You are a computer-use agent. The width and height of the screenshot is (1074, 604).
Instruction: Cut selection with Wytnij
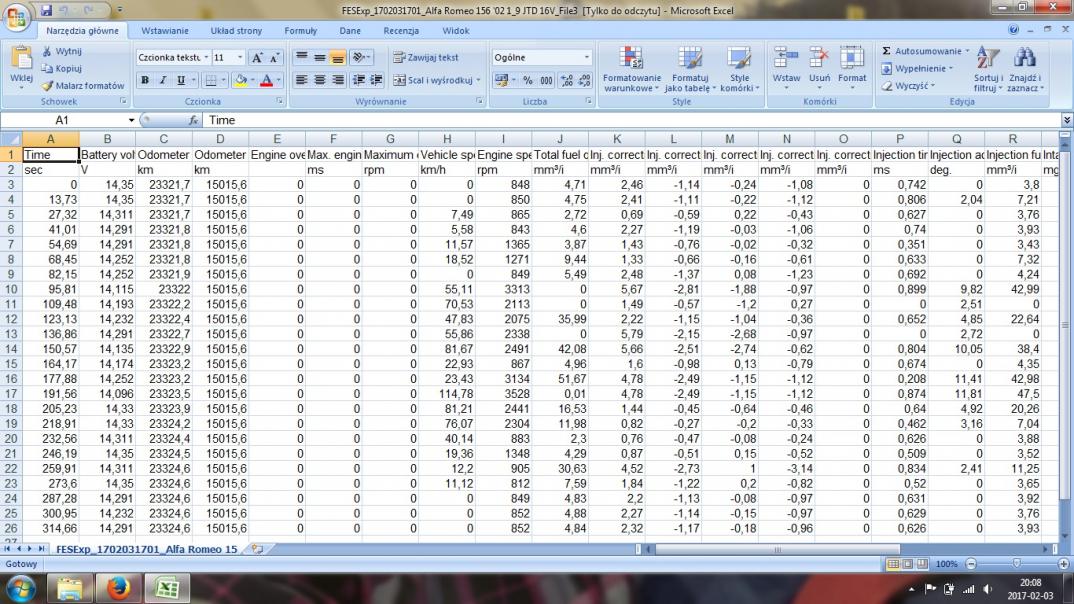pos(62,51)
